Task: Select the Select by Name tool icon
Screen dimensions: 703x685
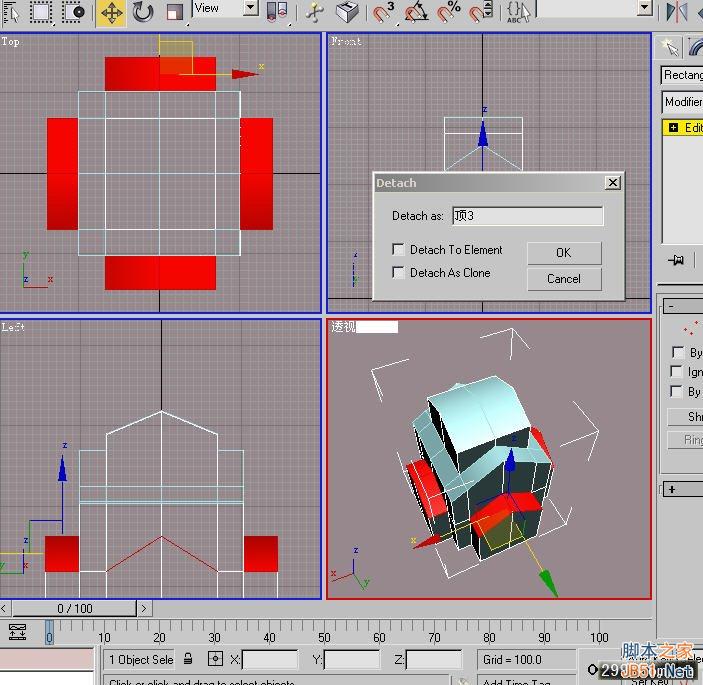Action: [x=10, y=12]
